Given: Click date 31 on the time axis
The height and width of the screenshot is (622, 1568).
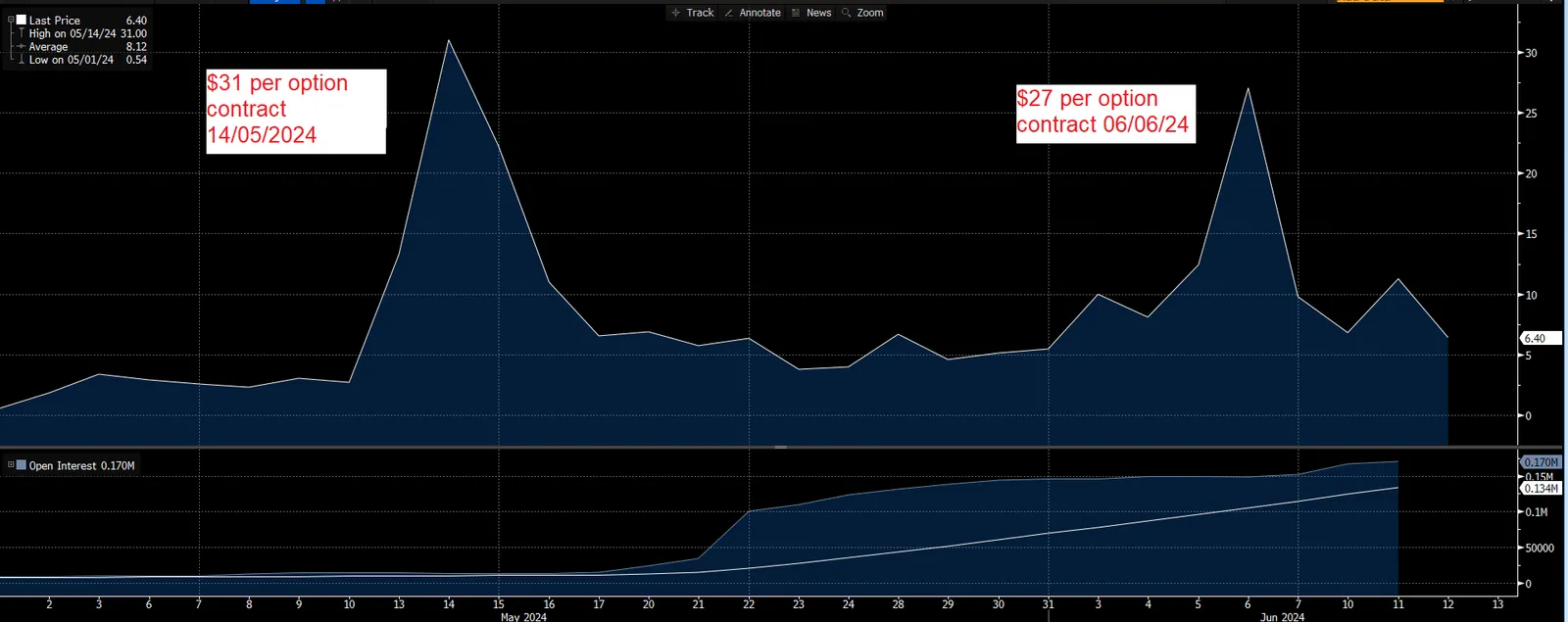Looking at the screenshot, I should pos(1048,604).
